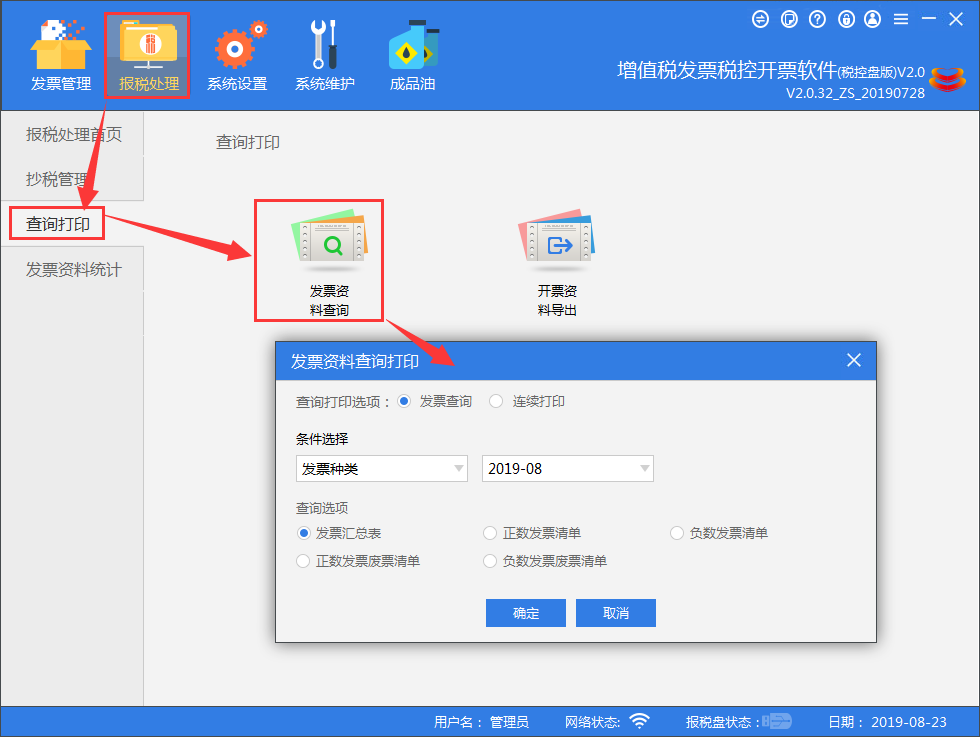The height and width of the screenshot is (737, 980).
Task: Click the 查询选项 label
Action: [x=322, y=508]
